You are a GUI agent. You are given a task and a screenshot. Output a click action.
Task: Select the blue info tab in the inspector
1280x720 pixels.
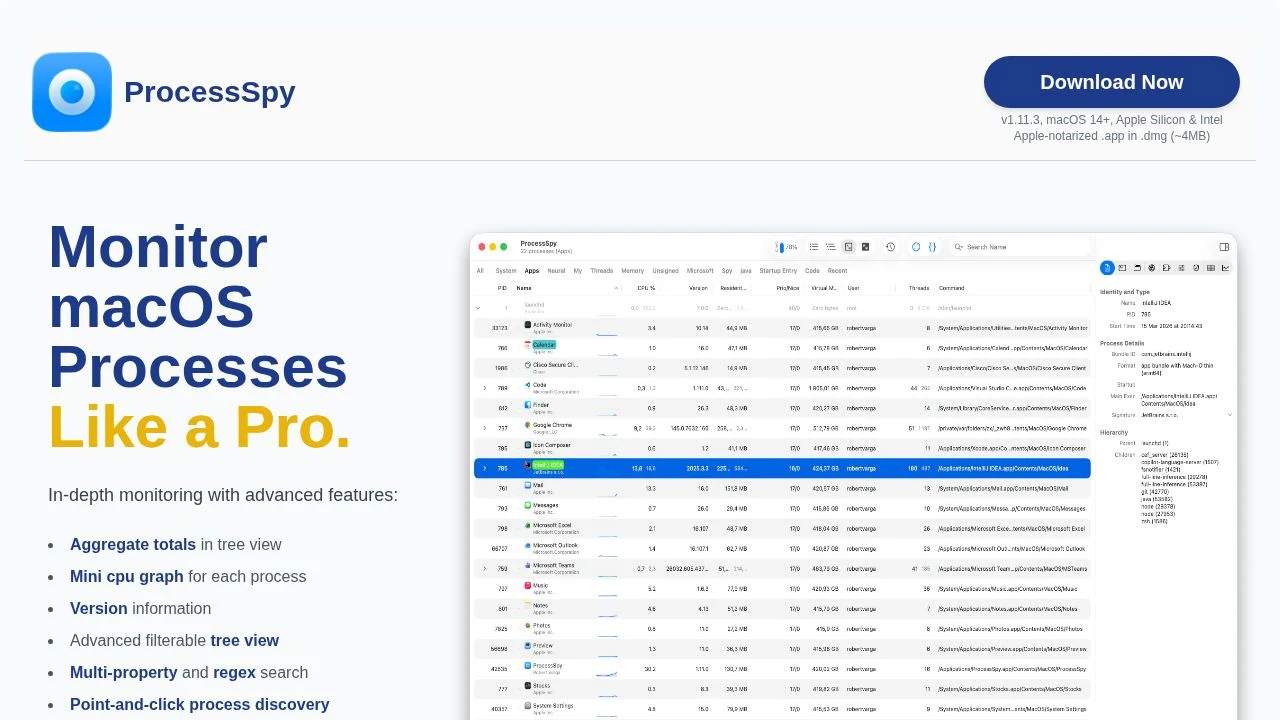coord(1106,267)
